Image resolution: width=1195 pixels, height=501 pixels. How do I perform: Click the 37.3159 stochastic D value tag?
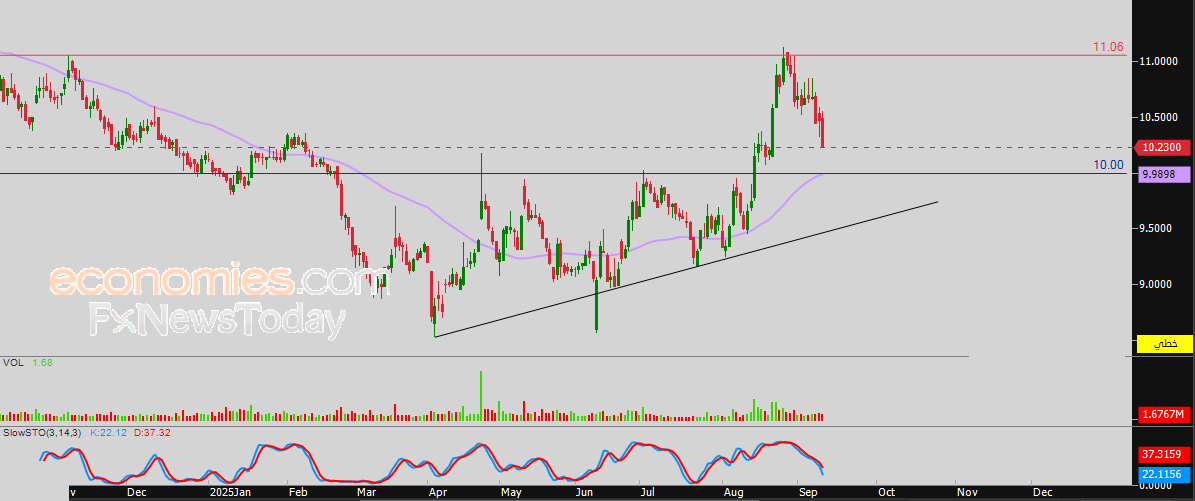pos(1163,455)
